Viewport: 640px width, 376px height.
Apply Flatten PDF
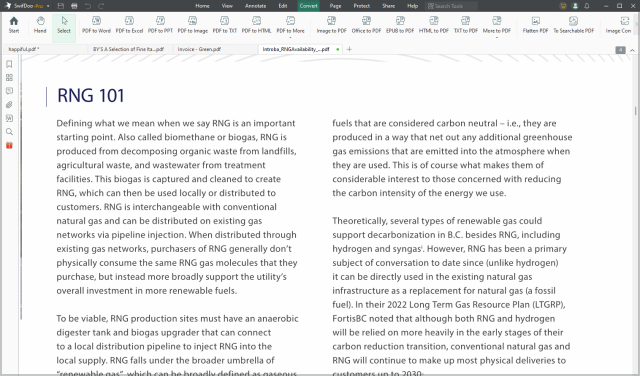pos(536,25)
